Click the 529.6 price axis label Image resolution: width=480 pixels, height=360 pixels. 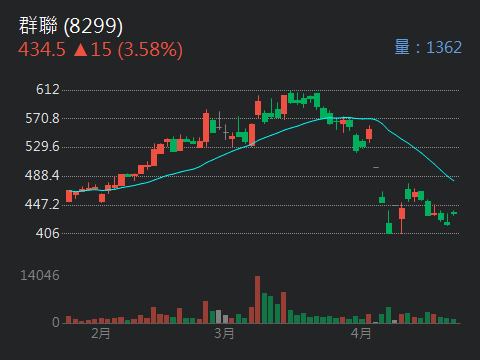(42, 147)
